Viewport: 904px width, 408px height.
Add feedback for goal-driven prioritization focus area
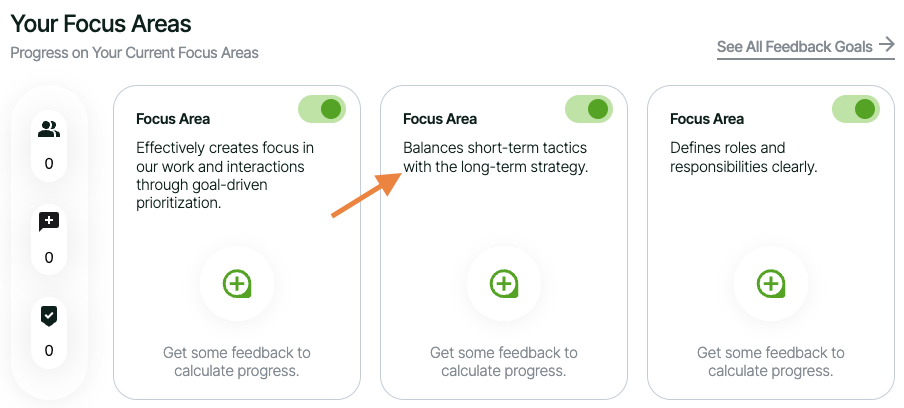tap(237, 284)
